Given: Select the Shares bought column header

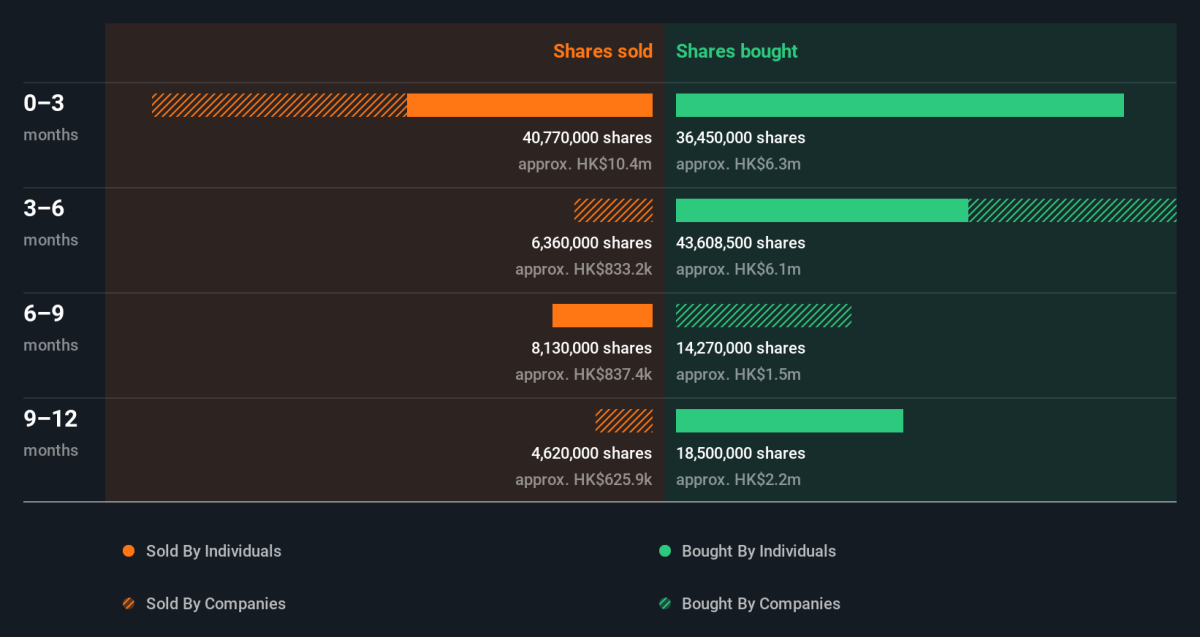Looking at the screenshot, I should coord(737,51).
